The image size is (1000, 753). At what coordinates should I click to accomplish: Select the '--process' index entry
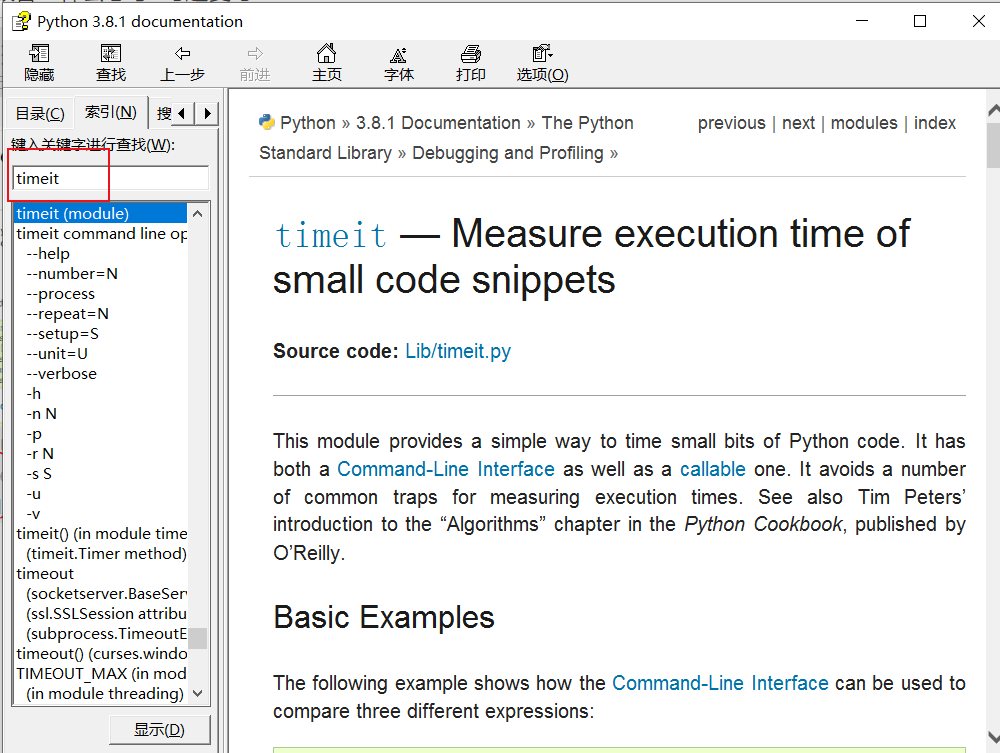(61, 293)
